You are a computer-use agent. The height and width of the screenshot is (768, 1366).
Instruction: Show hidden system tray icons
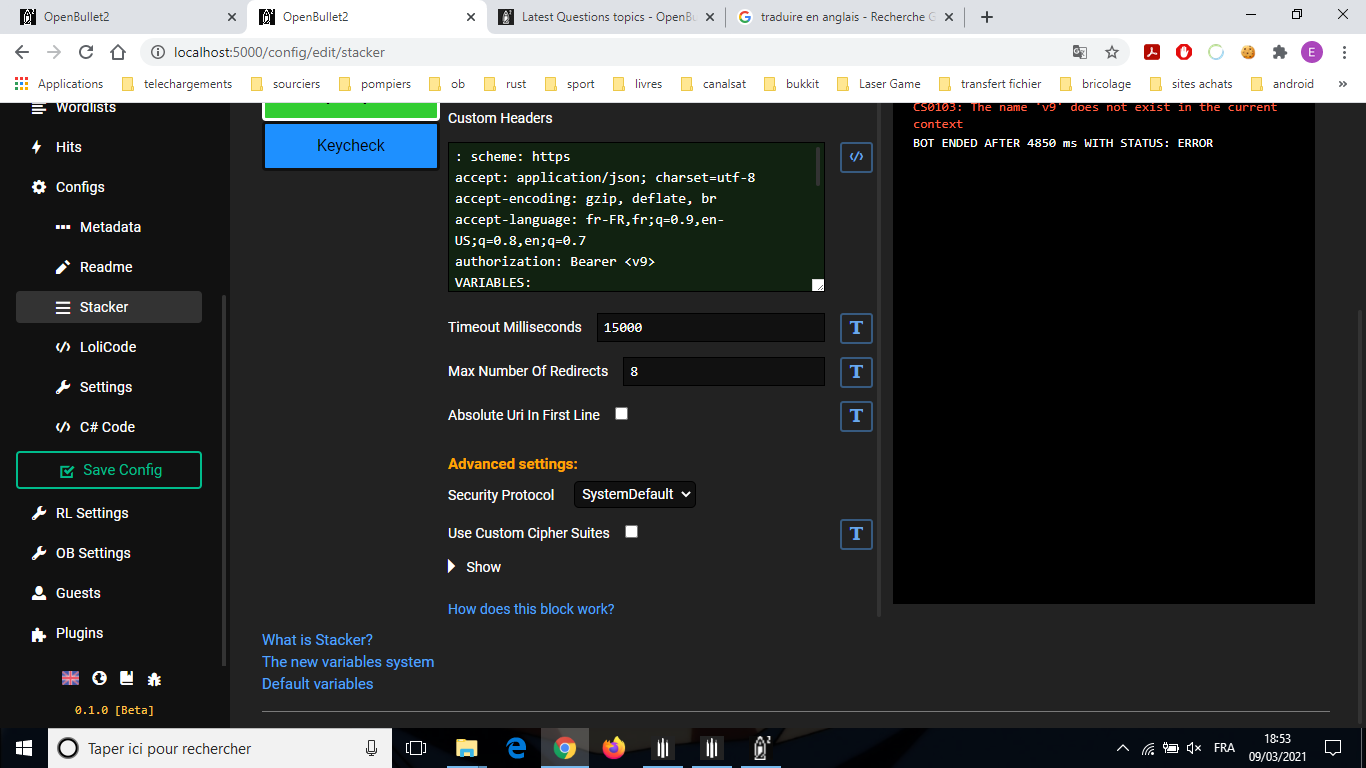[x=1123, y=748]
